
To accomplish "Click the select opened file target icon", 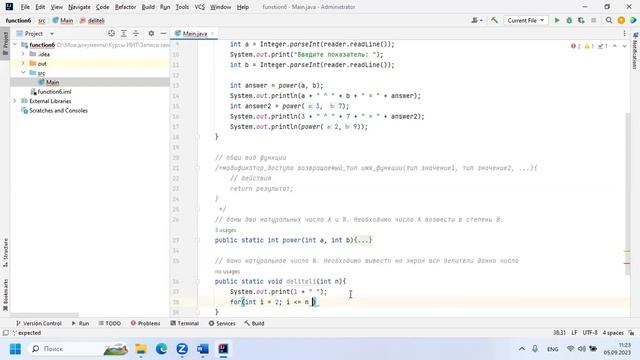I will (x=111, y=33).
